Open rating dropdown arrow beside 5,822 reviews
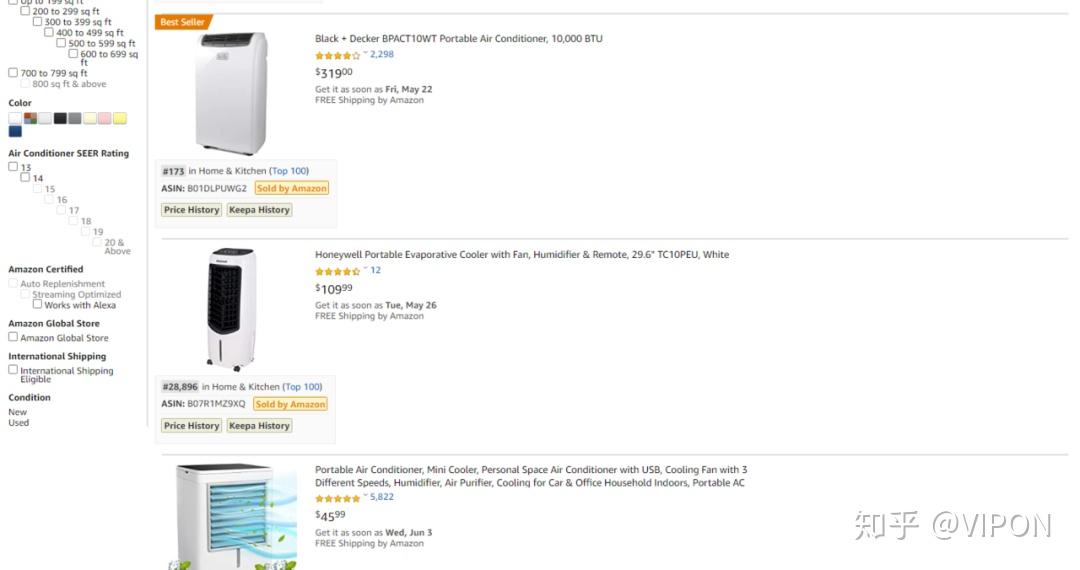1080x570 pixels. [x=365, y=496]
